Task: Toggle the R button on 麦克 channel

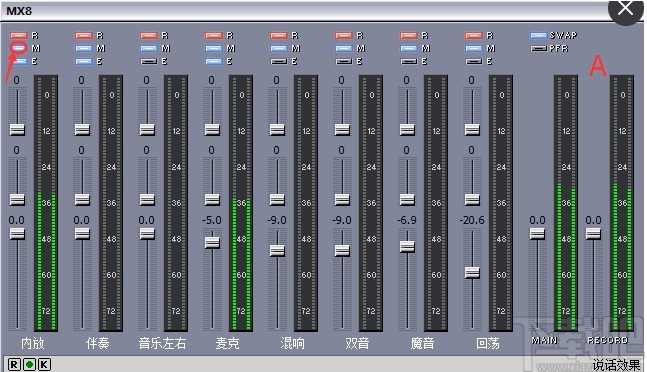Action: [x=214, y=35]
